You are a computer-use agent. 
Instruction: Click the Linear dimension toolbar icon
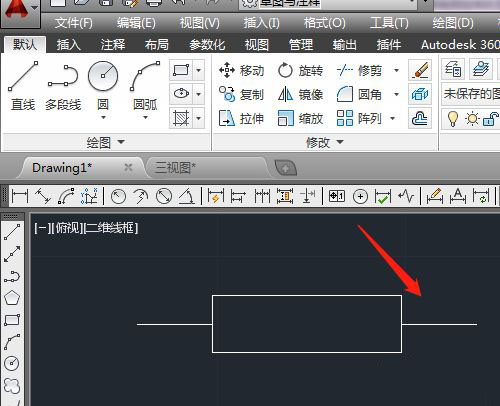[20, 196]
